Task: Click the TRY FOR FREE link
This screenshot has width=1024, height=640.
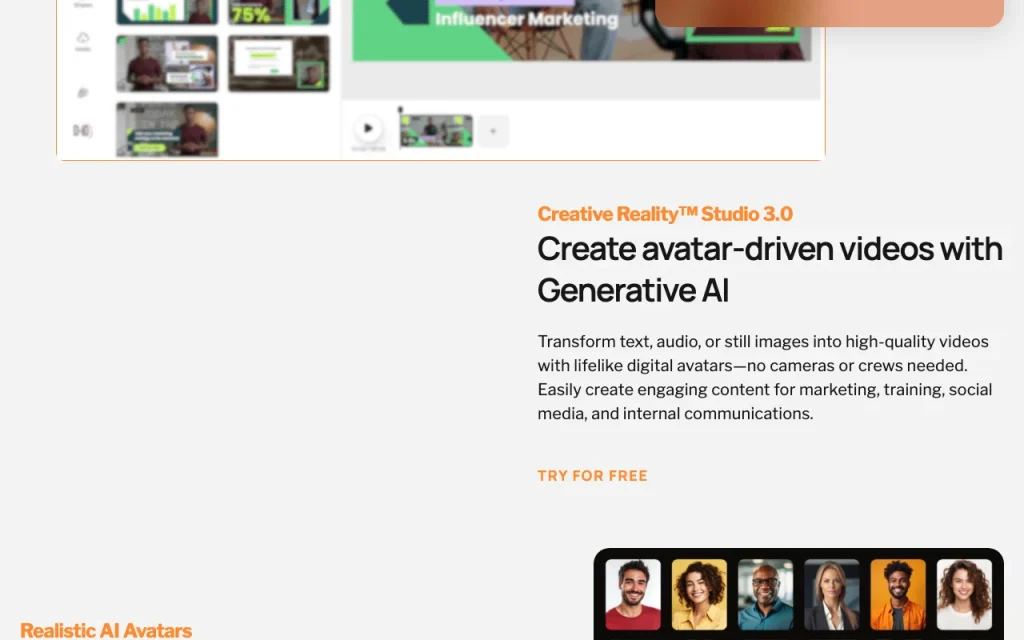Action: pos(592,476)
